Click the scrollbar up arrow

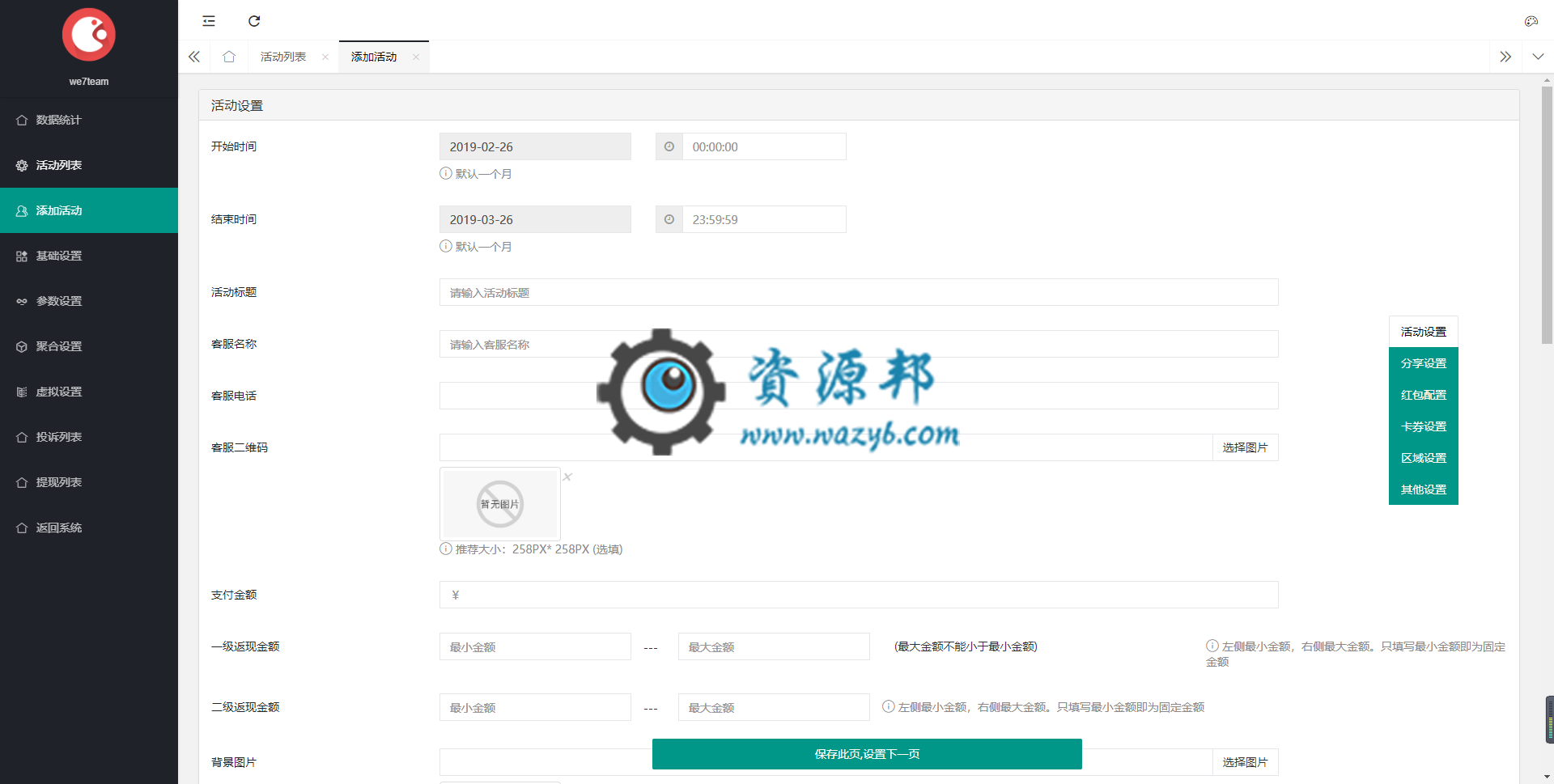pyautogui.click(x=1547, y=80)
